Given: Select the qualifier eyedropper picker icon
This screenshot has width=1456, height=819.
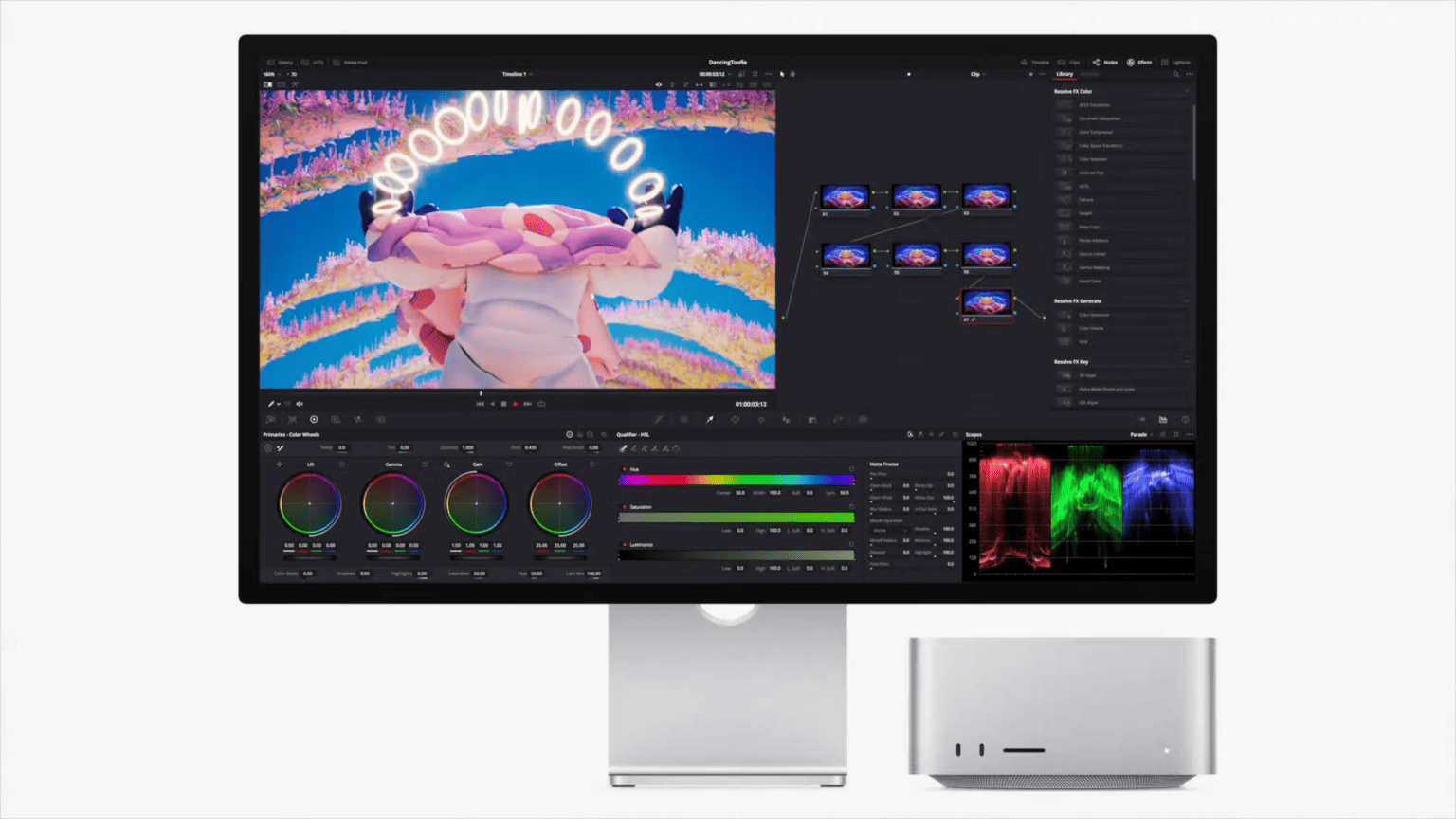Looking at the screenshot, I should pos(623,448).
